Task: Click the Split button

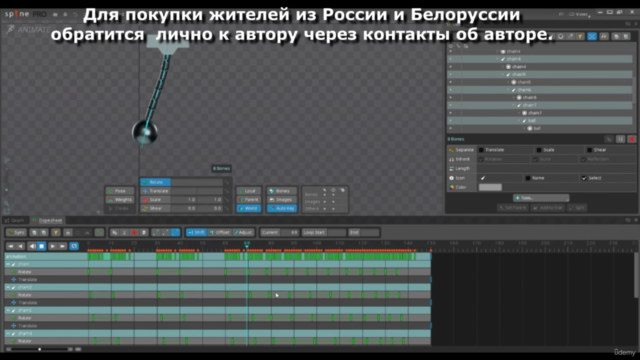Action: [x=577, y=208]
